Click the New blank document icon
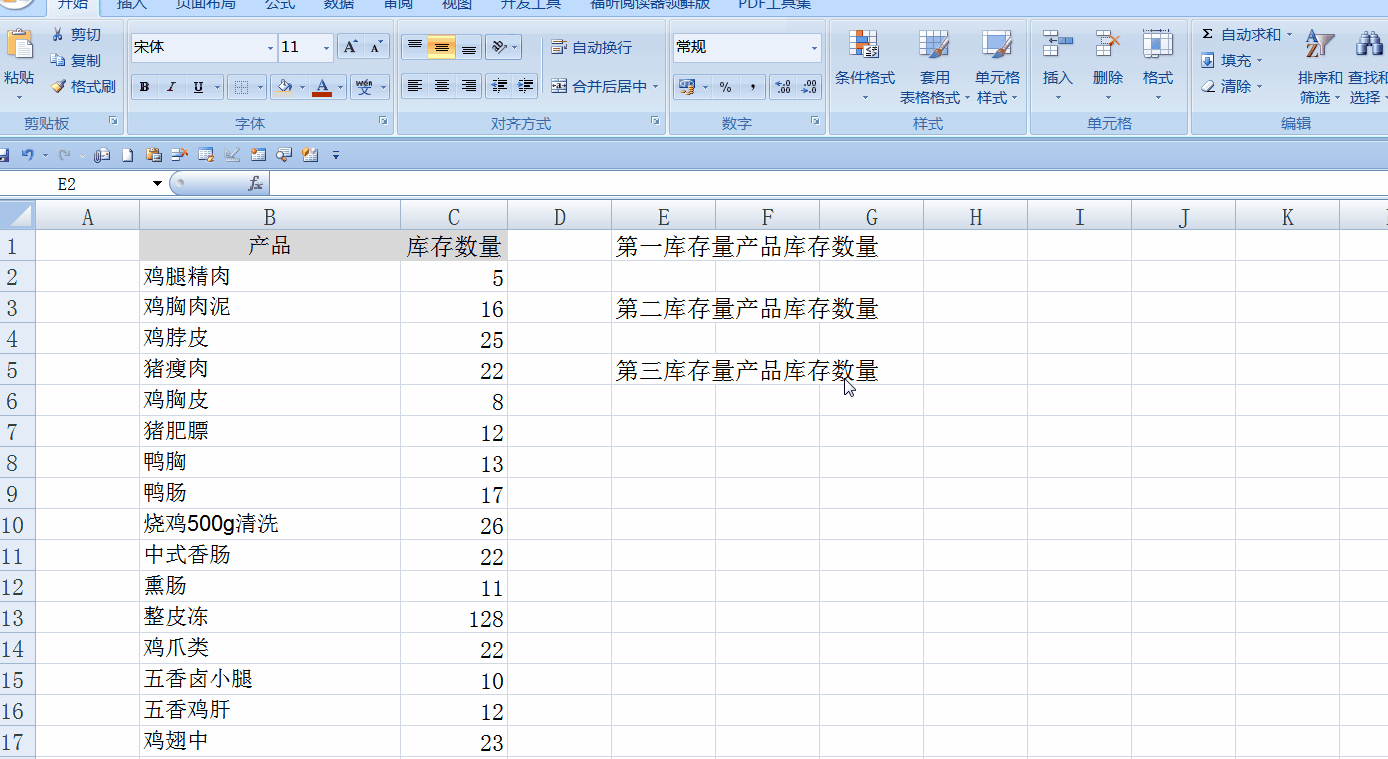 (x=128, y=155)
